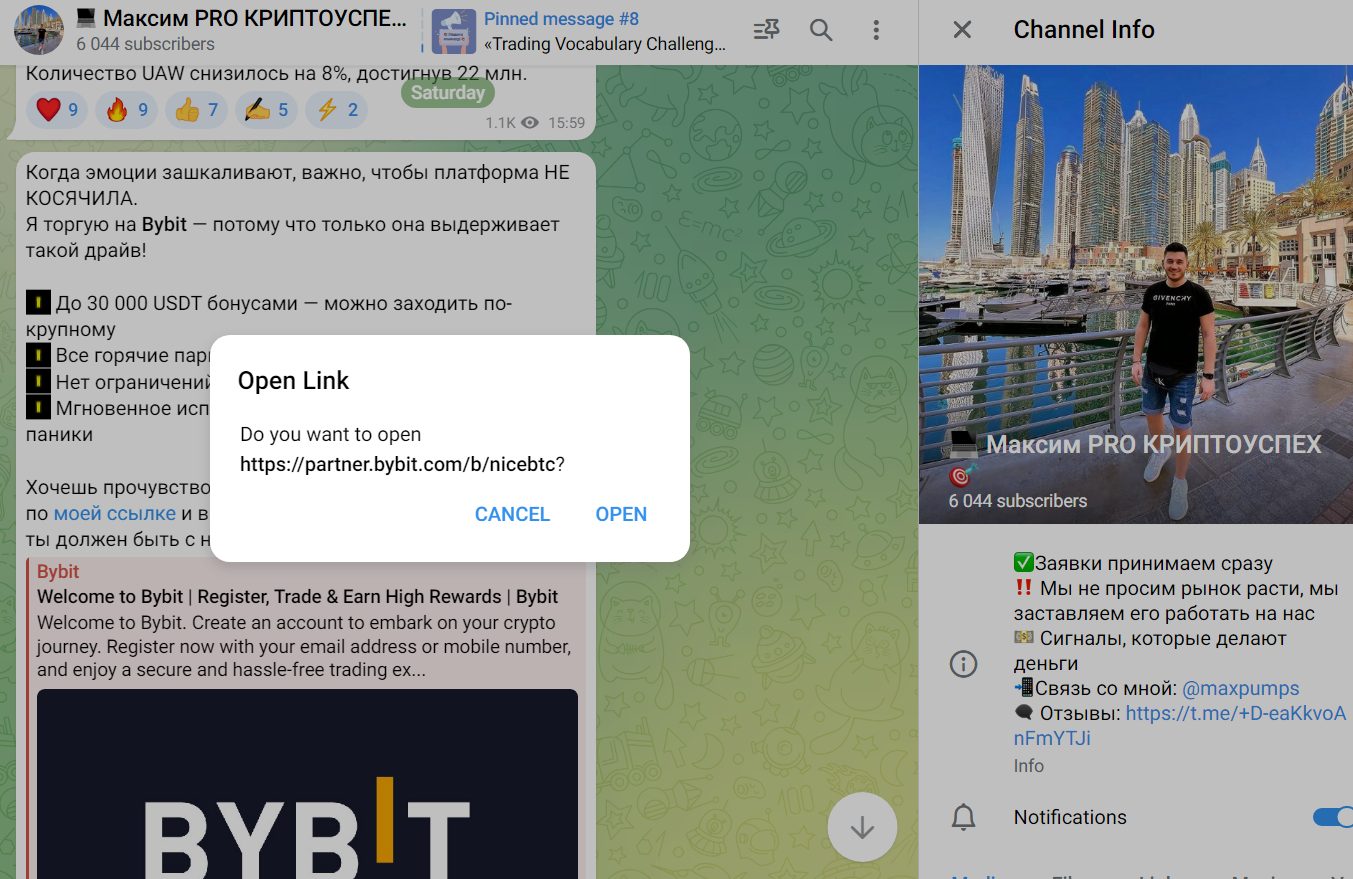The width and height of the screenshot is (1353, 879).
Task: Add the fire reaction with count 9
Action: point(127,110)
